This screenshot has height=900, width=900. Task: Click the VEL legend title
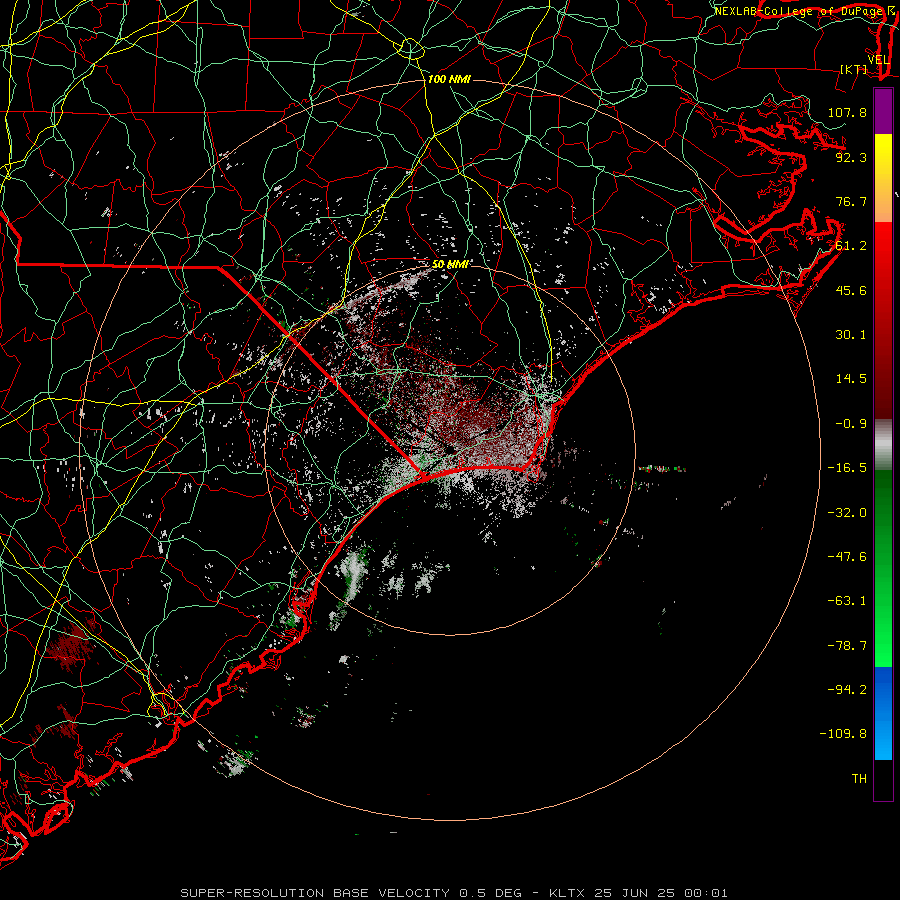[879, 60]
